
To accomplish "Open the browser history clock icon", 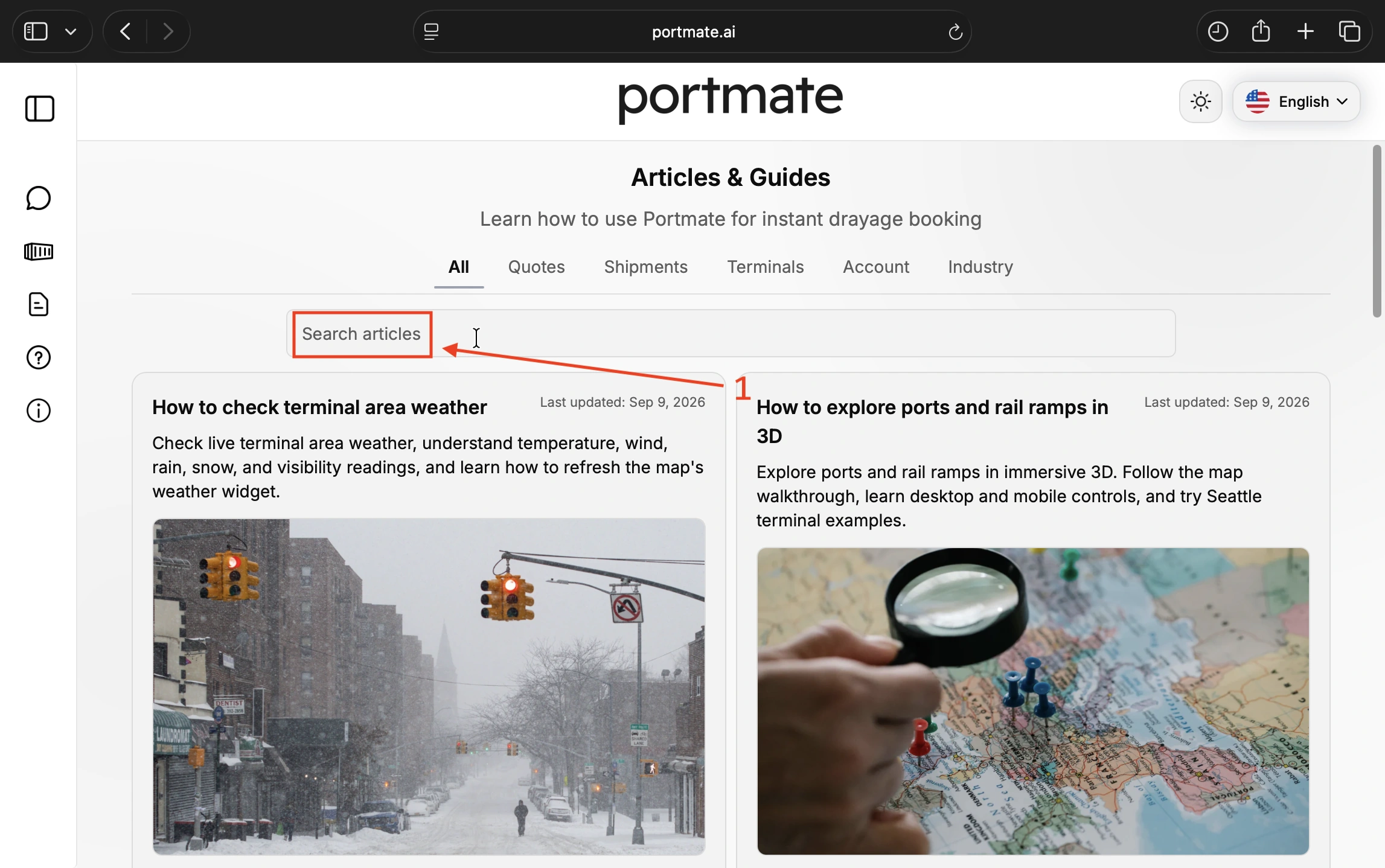I will click(1218, 31).
